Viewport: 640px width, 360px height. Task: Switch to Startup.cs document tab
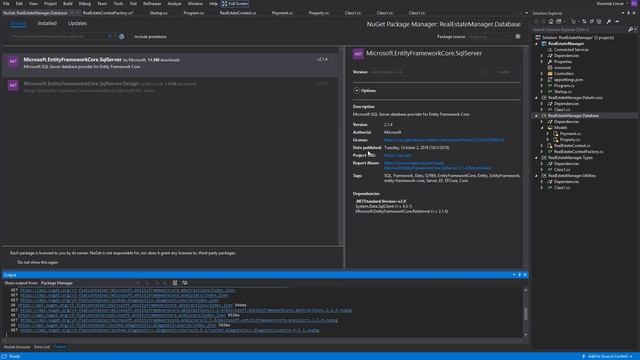point(158,13)
